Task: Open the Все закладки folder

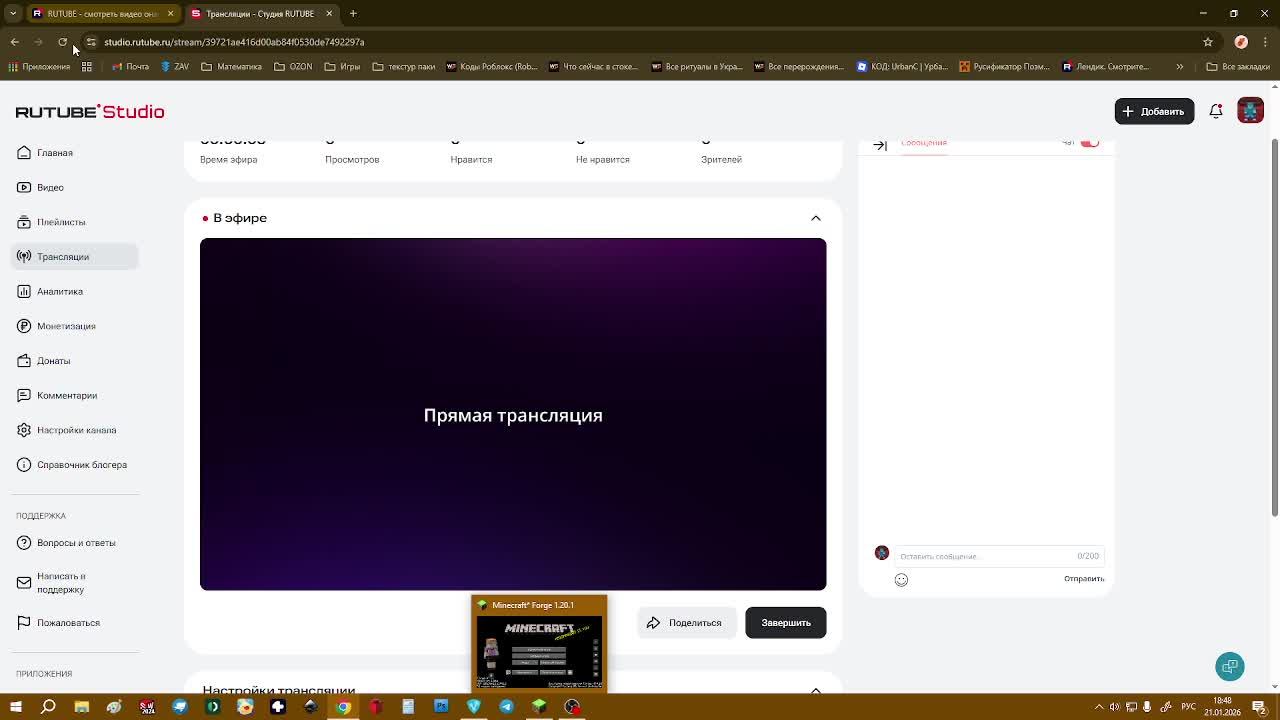Action: click(1238, 67)
